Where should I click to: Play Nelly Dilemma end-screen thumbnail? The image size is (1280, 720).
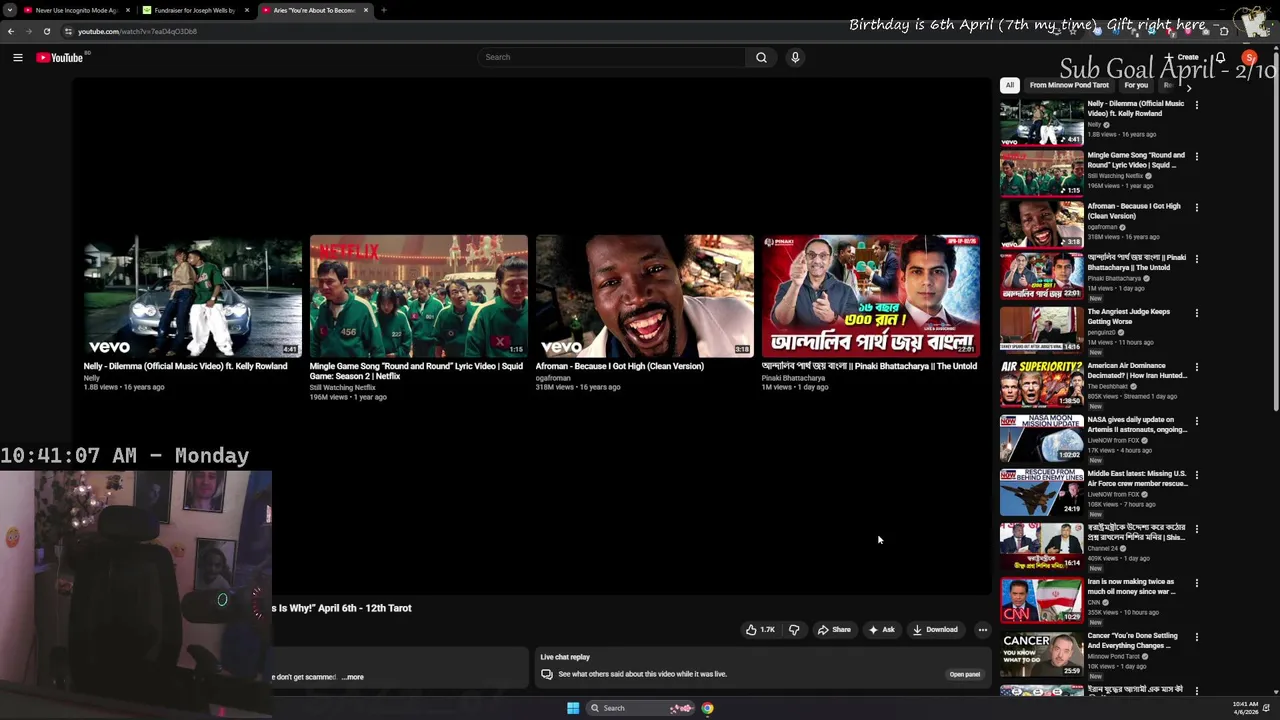tap(192, 296)
